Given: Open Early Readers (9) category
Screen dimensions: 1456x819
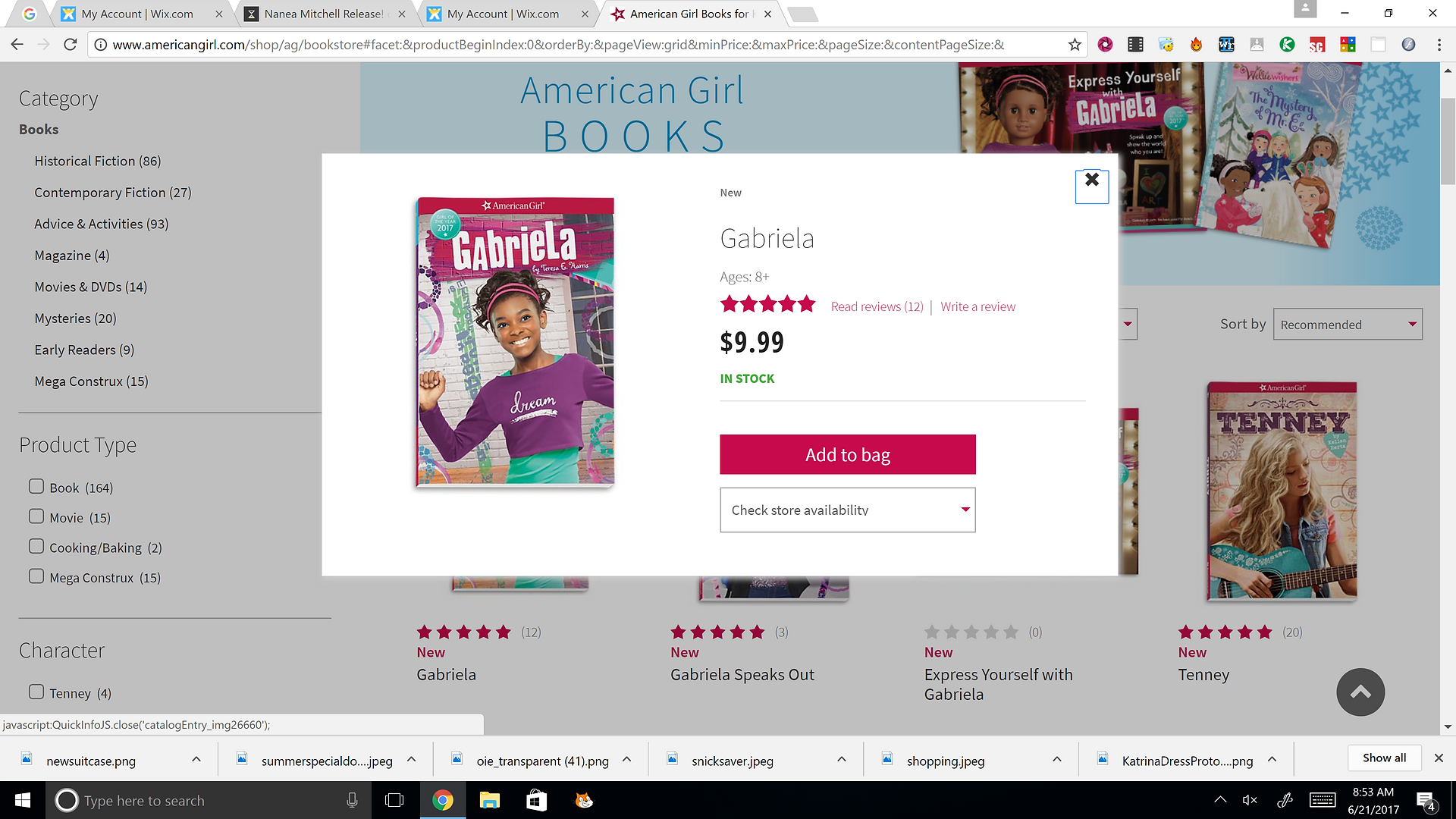Looking at the screenshot, I should coord(84,350).
